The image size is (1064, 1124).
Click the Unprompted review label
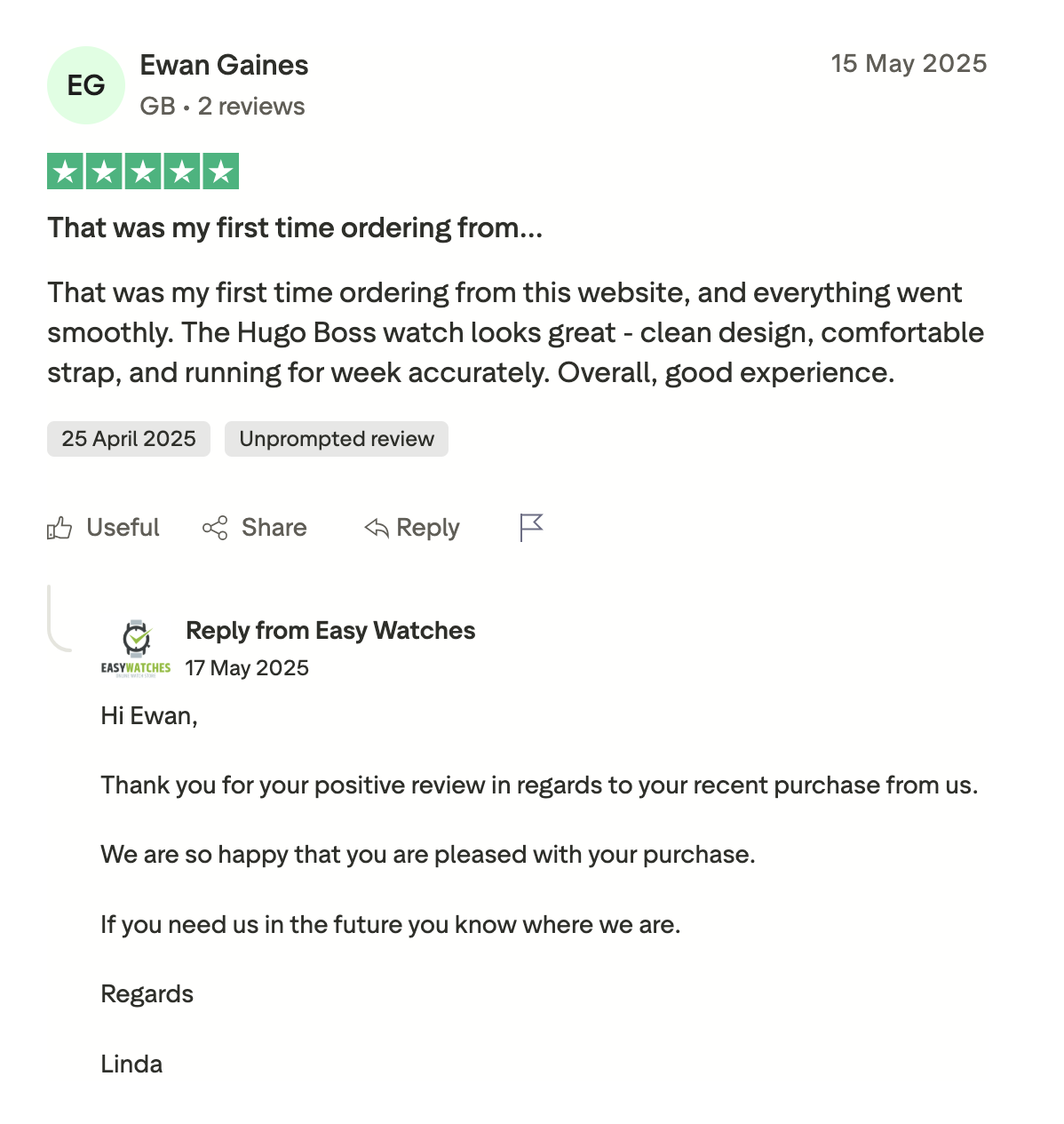tap(337, 439)
